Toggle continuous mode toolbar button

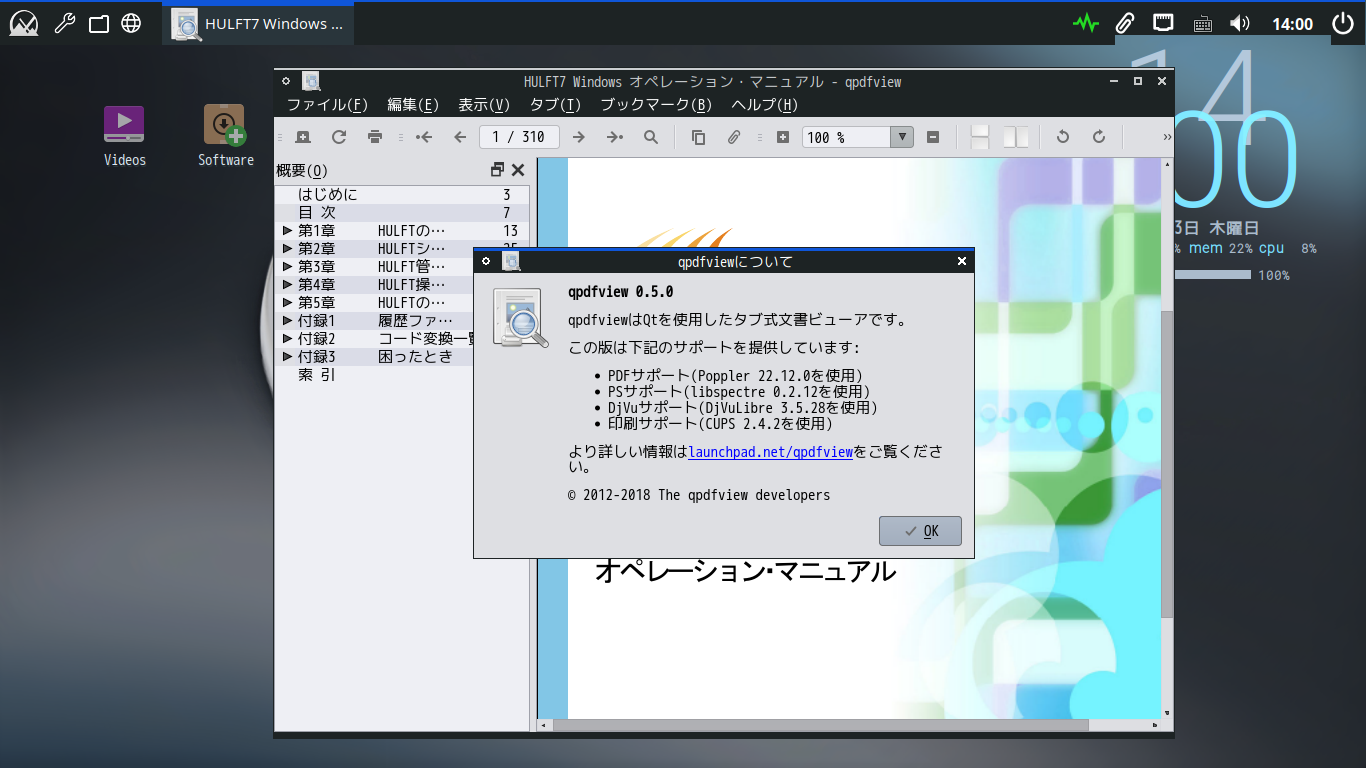980,137
